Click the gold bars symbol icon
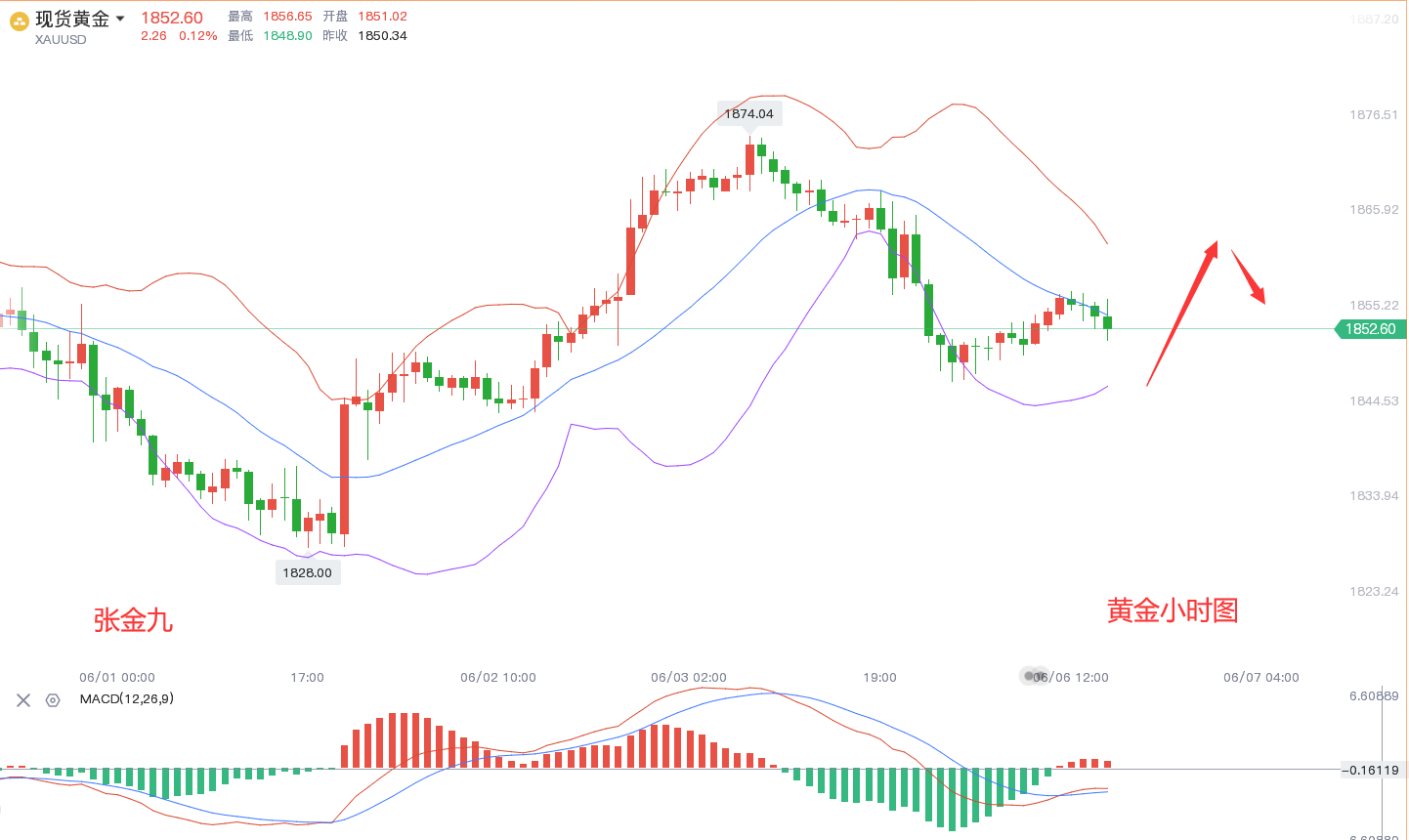 pos(20,21)
